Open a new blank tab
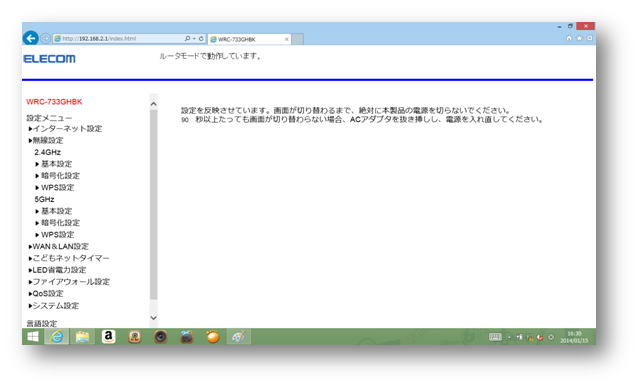Screen dimensions: 638x387 pyautogui.click(x=297, y=39)
